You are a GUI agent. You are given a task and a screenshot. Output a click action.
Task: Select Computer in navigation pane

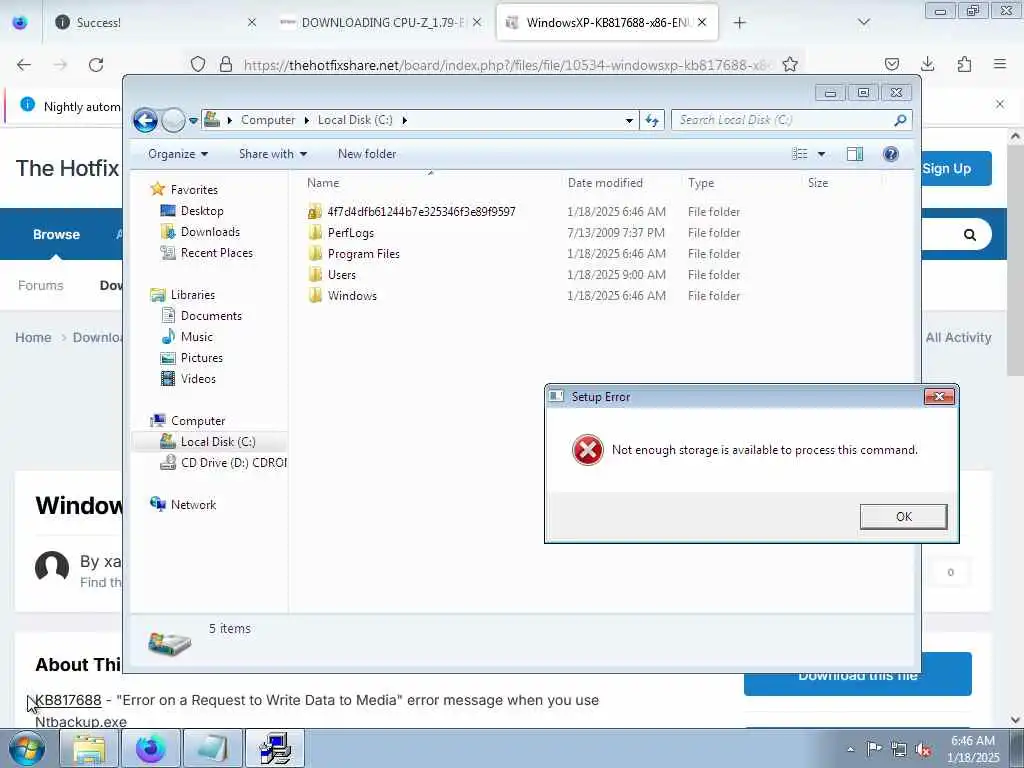click(x=198, y=421)
